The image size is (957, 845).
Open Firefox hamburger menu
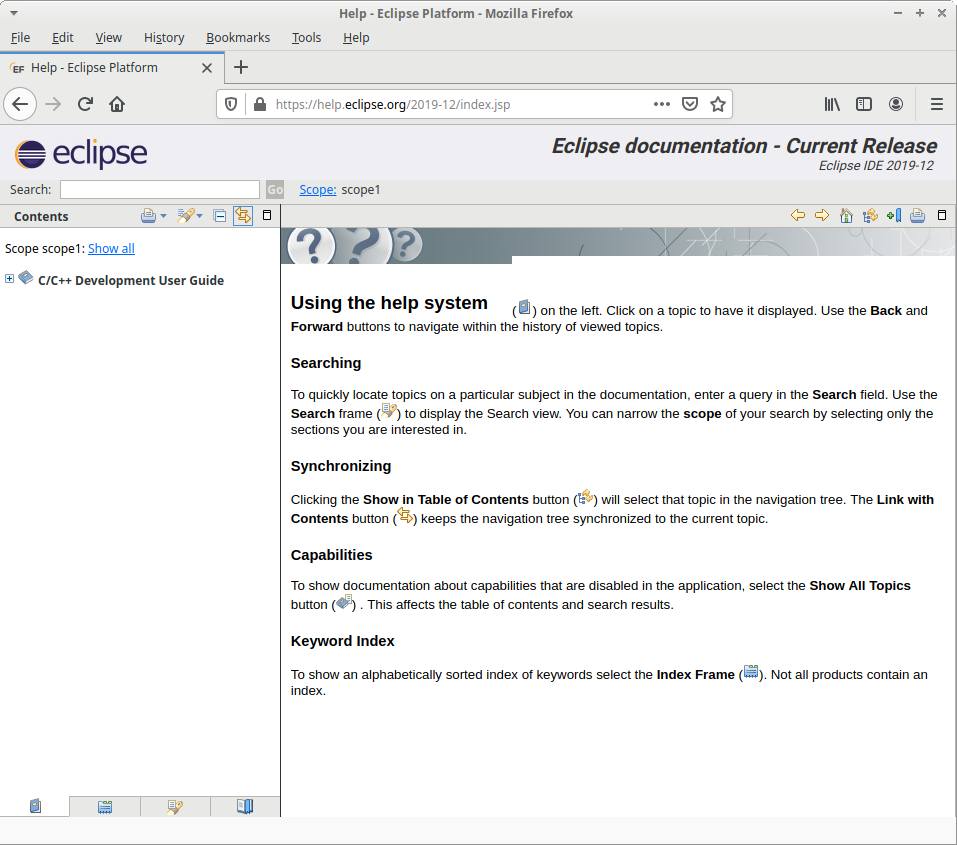click(x=937, y=104)
